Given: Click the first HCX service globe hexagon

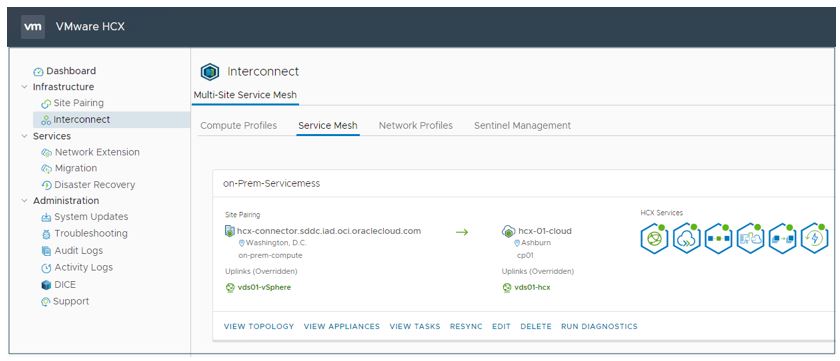Looking at the screenshot, I should [654, 238].
